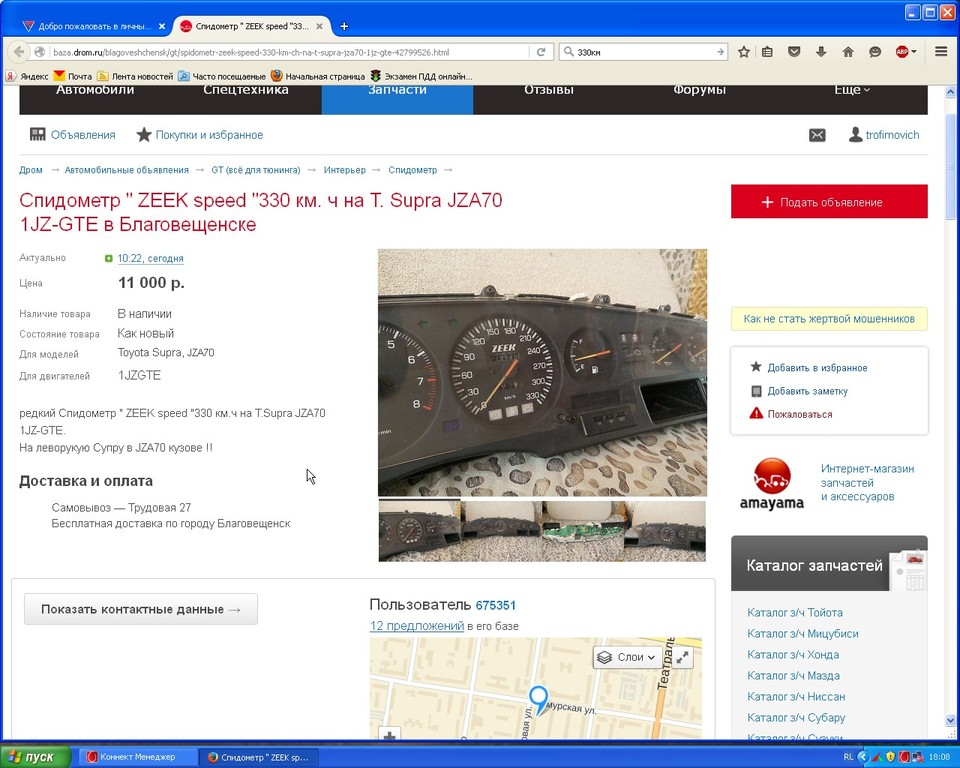Click the browser back arrow button
Screen dimensions: 960x768
click(18, 52)
